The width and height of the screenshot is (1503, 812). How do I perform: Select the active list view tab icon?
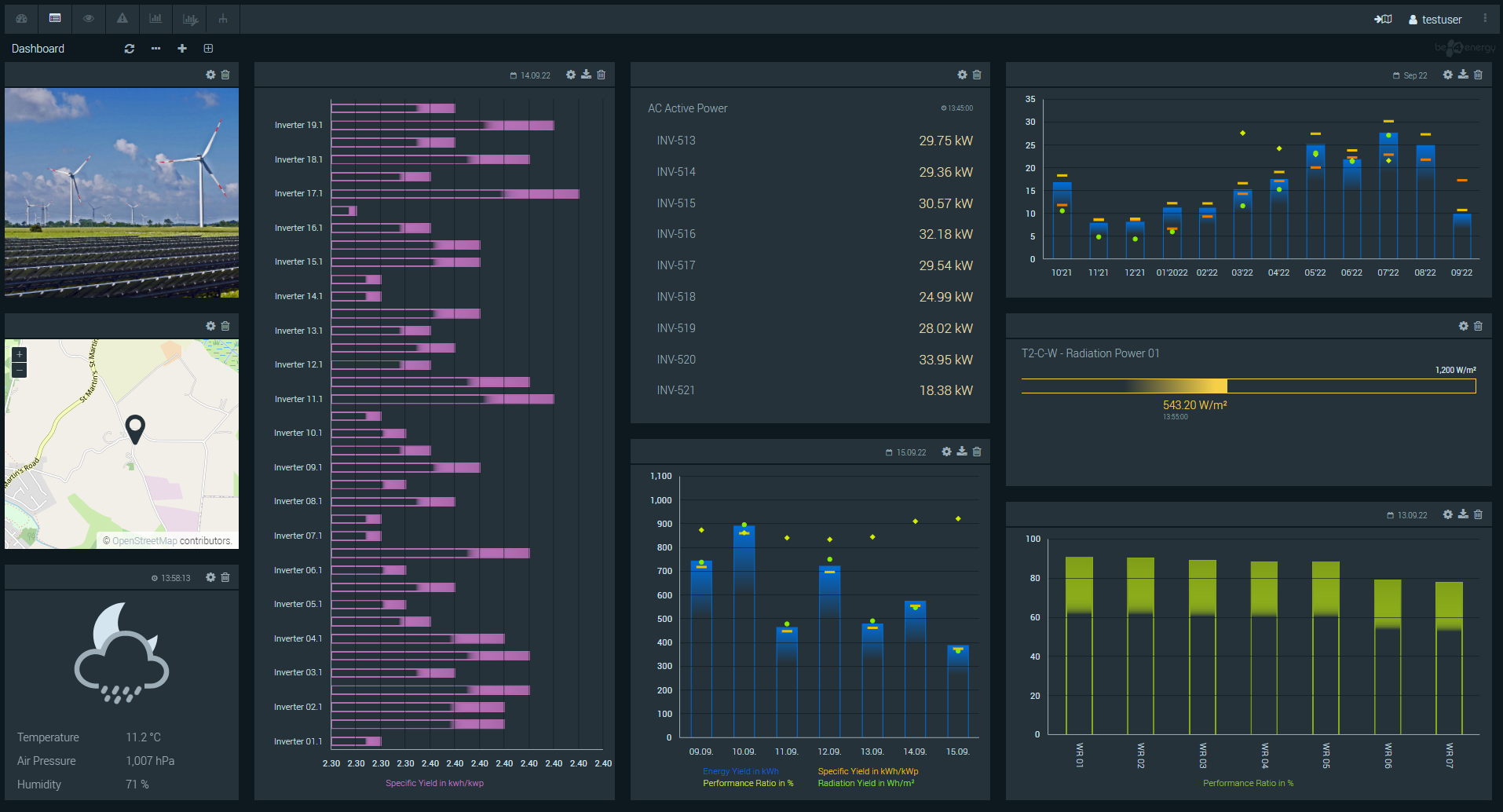point(54,18)
